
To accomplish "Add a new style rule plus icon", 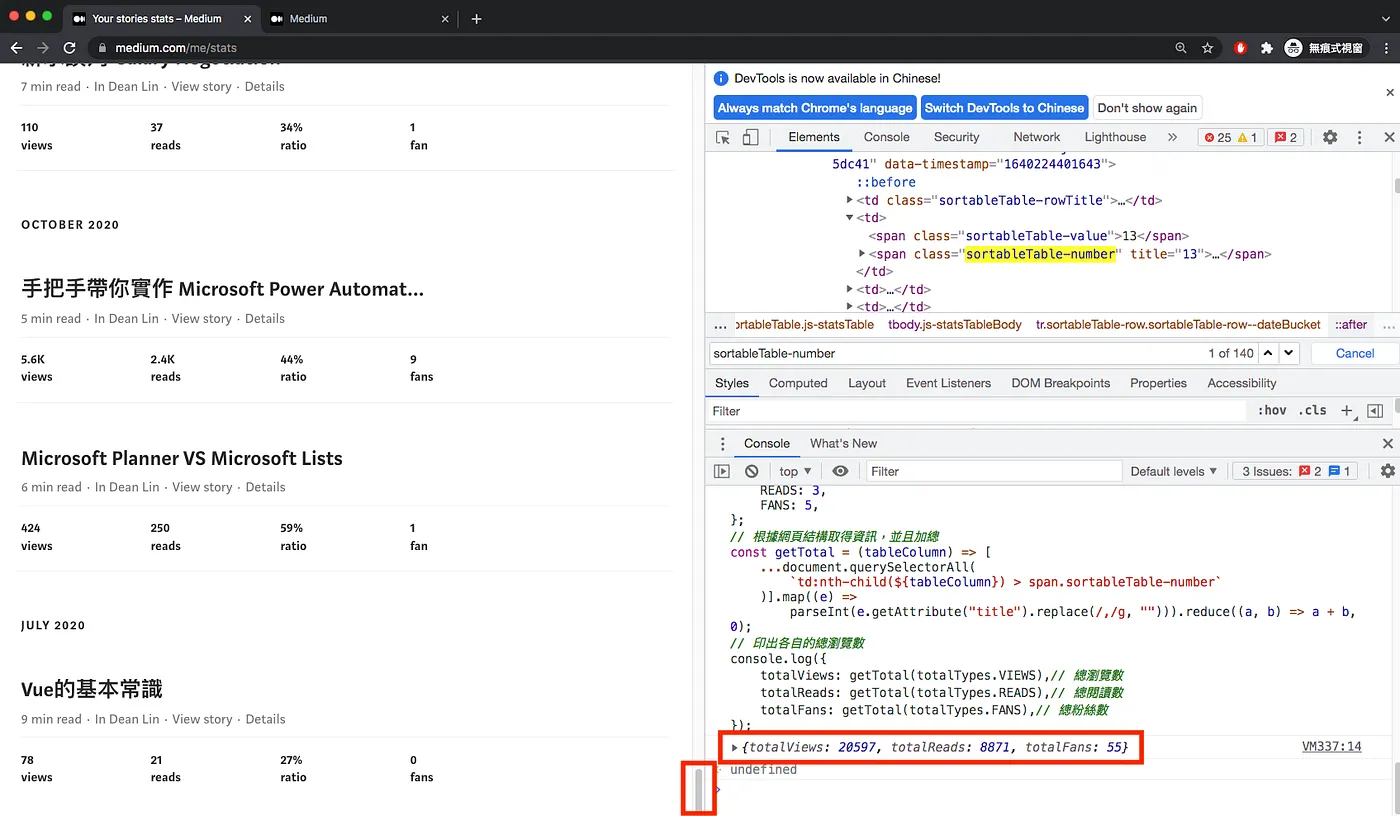I will click(1346, 411).
